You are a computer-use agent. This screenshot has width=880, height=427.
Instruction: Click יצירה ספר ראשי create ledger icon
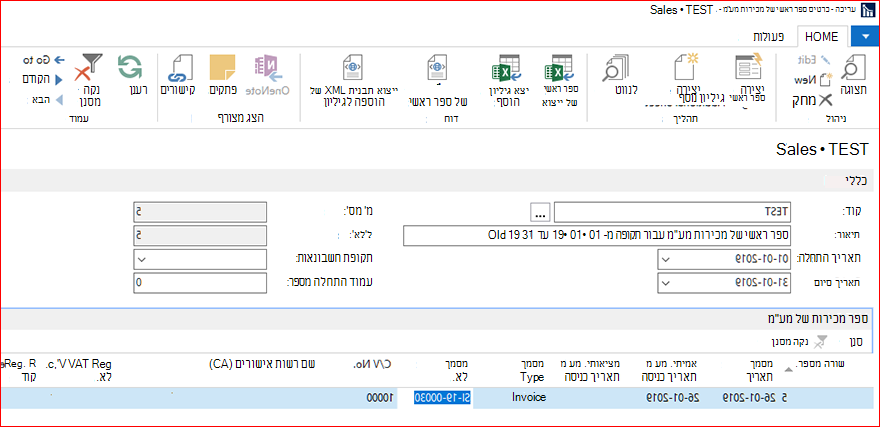coord(749,67)
